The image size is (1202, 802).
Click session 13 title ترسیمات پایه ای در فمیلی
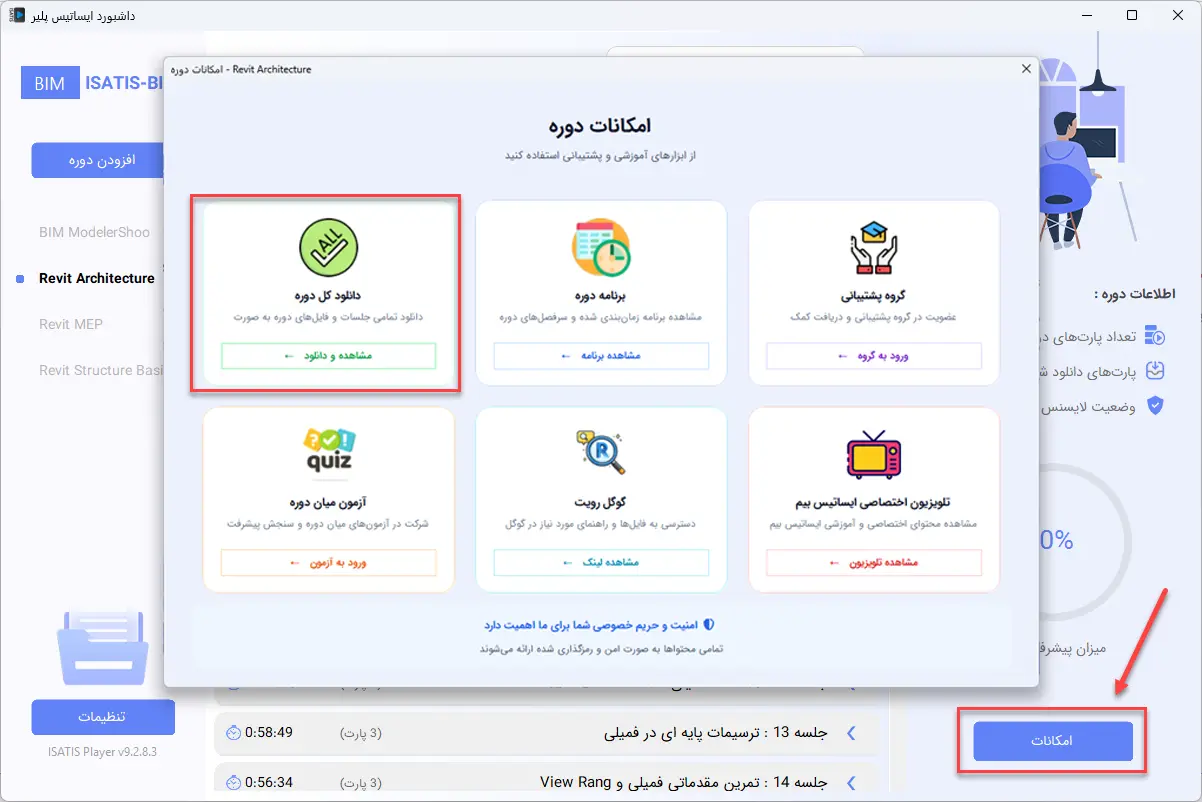pyautogui.click(x=715, y=733)
